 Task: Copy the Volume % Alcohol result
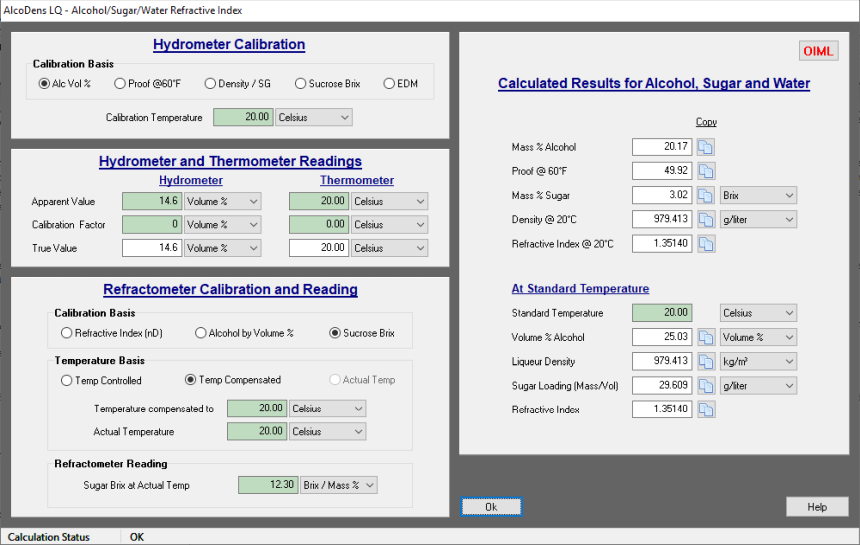pos(706,337)
